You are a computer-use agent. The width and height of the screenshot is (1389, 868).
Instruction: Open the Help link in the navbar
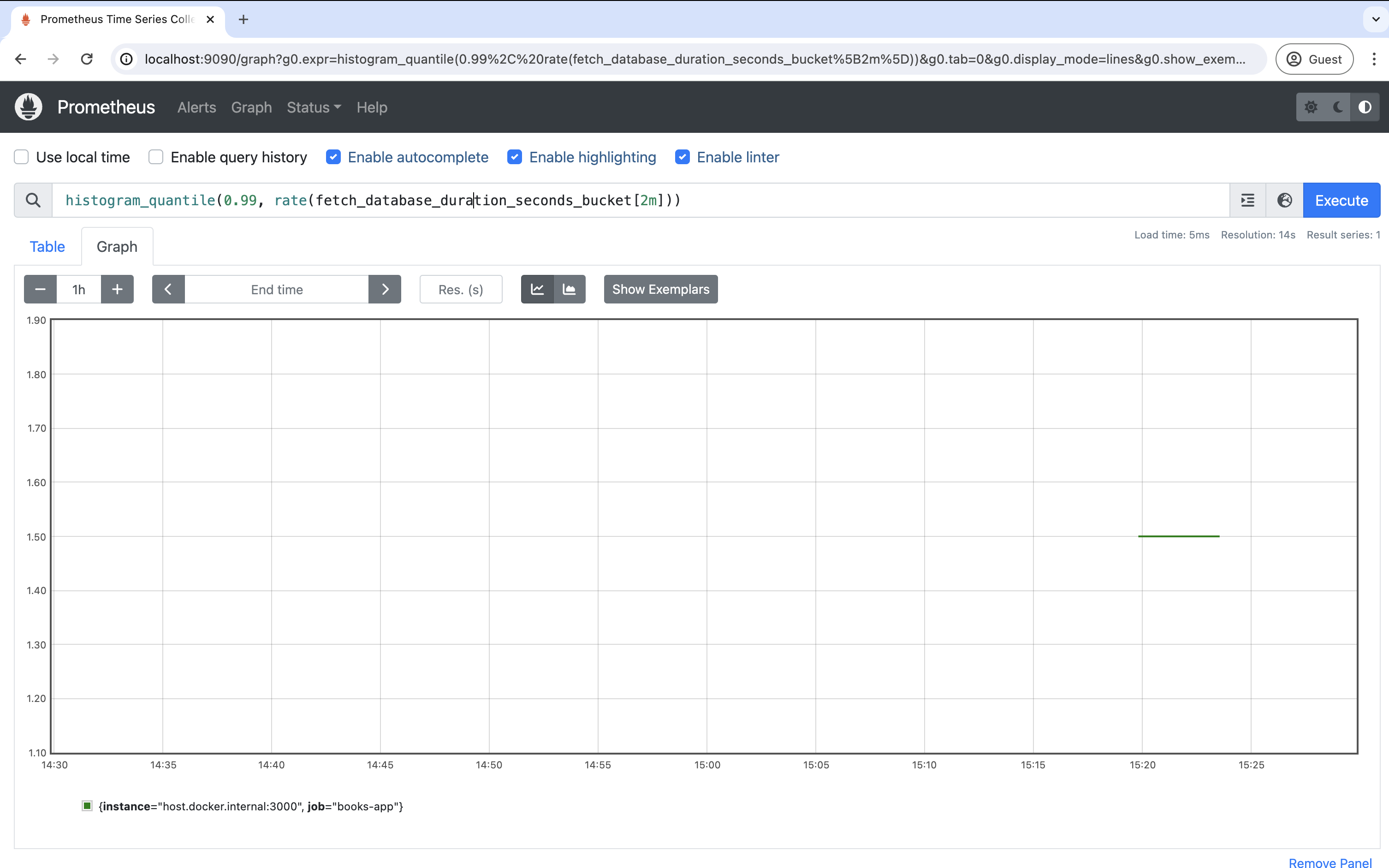[372, 107]
